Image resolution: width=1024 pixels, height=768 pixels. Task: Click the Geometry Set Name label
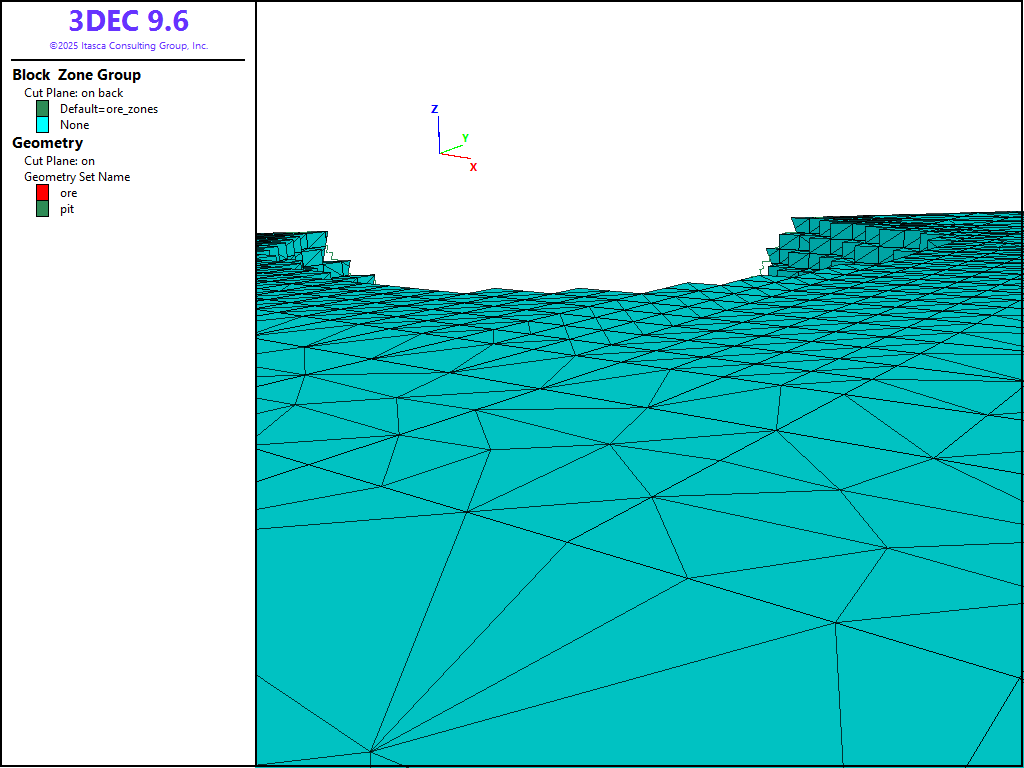[77, 177]
